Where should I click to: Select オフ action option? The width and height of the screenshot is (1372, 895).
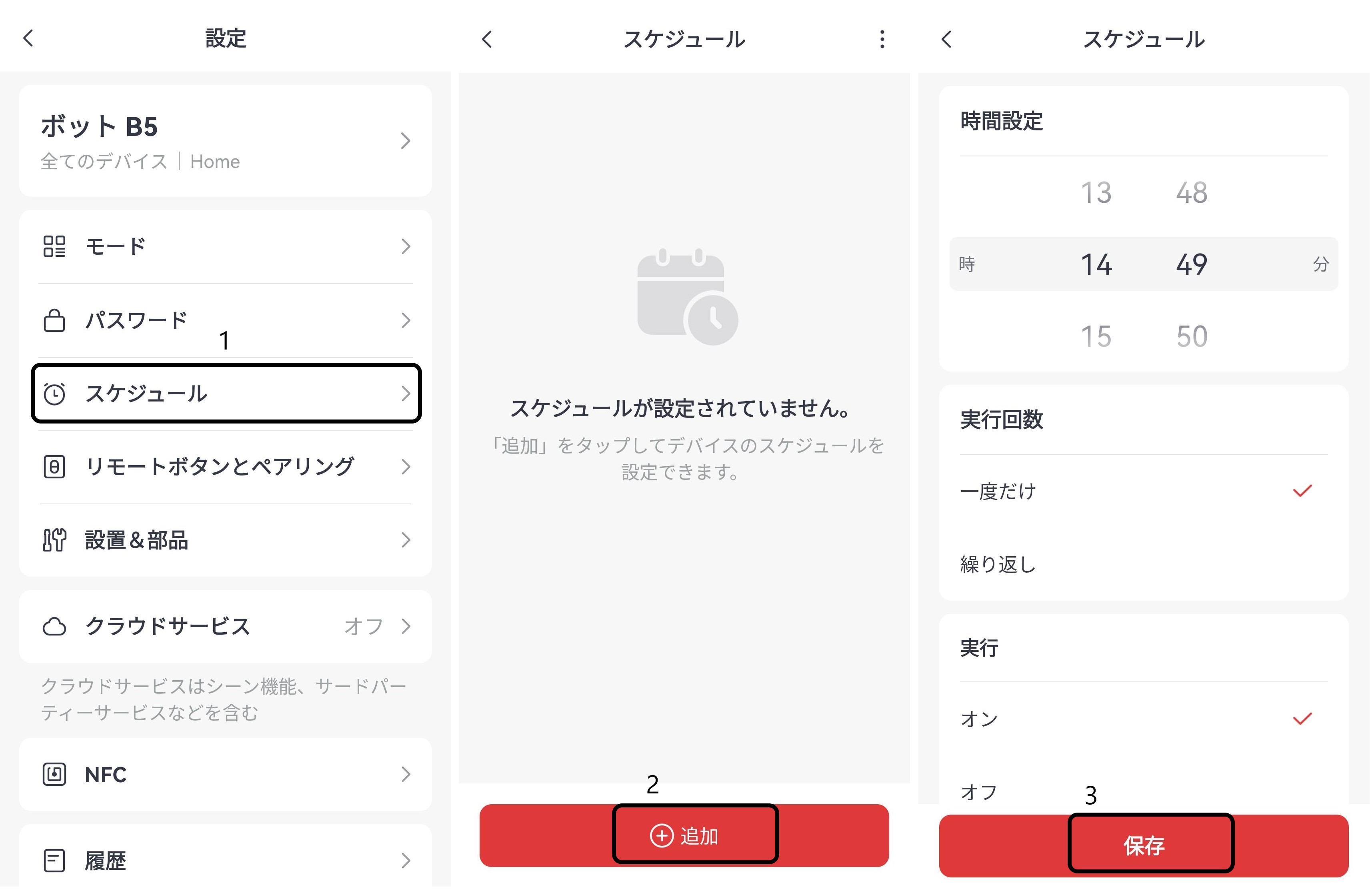1144,792
